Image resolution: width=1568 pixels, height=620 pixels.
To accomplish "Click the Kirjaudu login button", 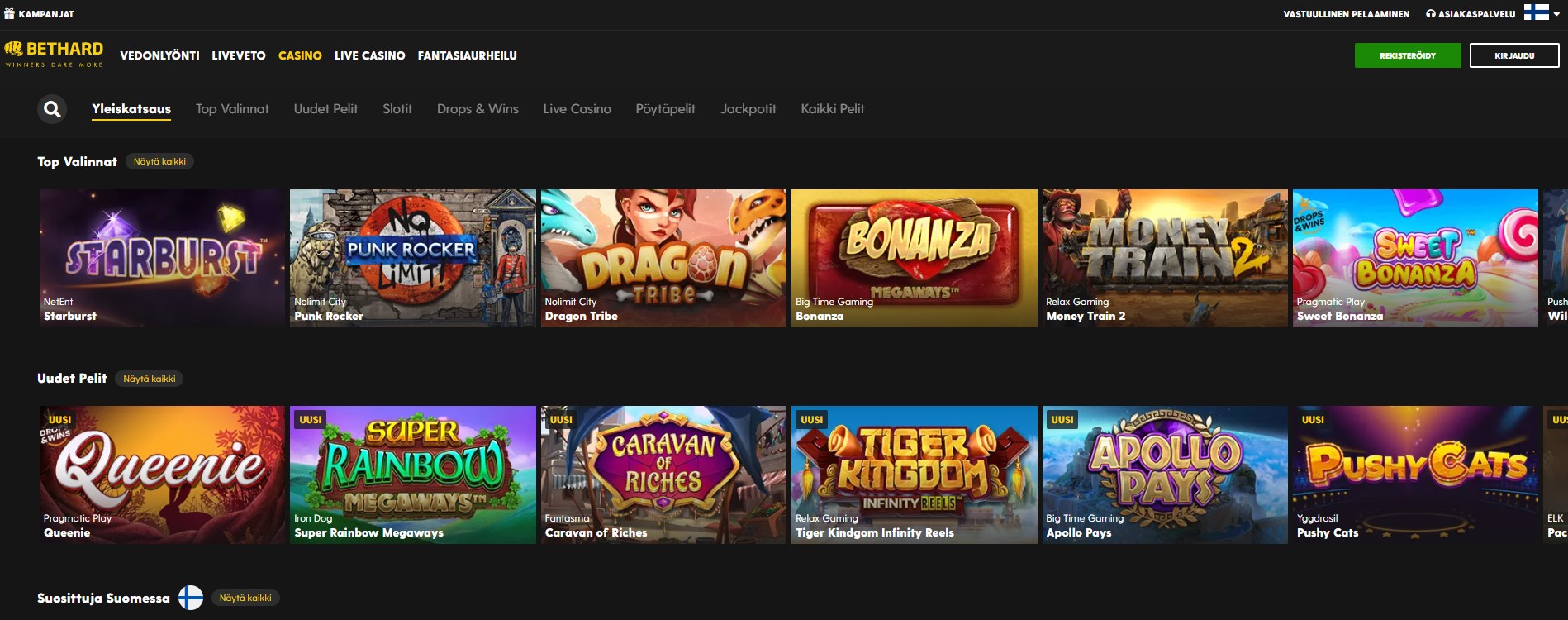I will click(x=1514, y=55).
